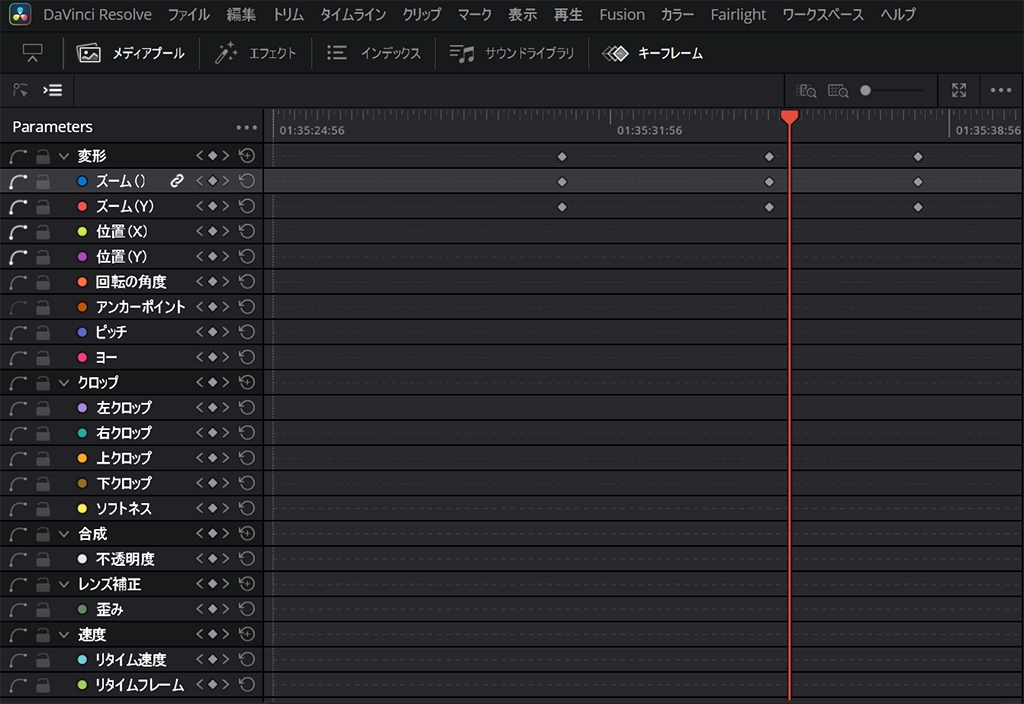Open the メディアプール panel

click(131, 54)
